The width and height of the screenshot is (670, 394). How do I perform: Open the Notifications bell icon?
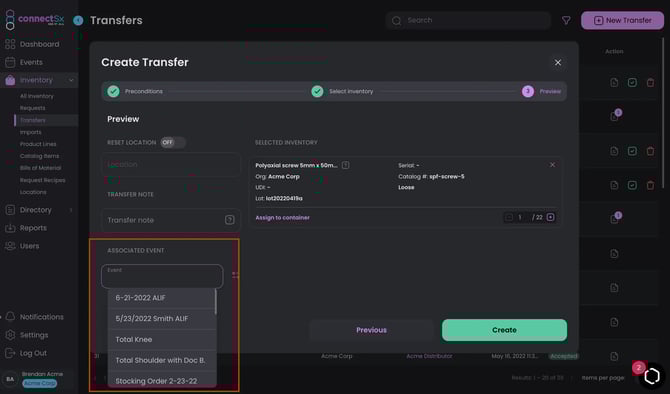click(10, 317)
